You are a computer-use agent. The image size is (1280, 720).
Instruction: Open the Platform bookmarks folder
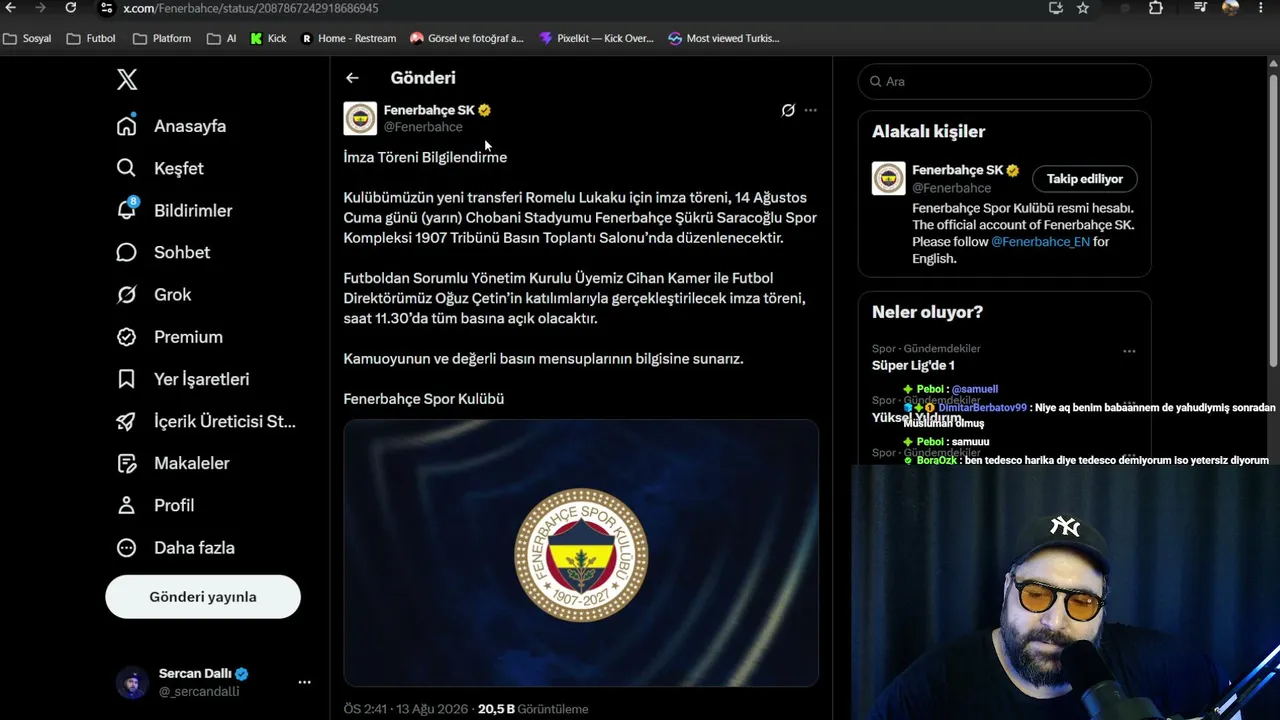click(162, 39)
